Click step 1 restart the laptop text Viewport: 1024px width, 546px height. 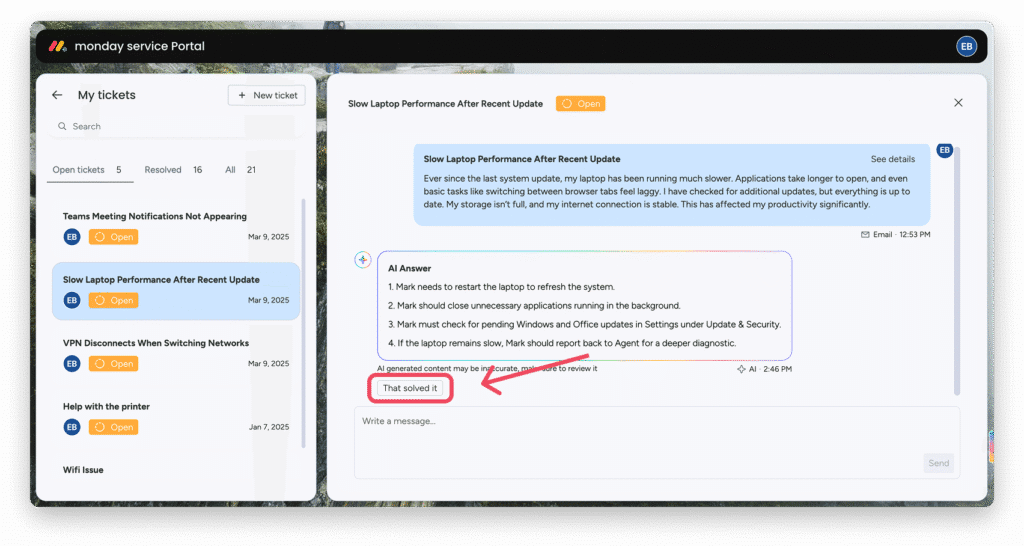[x=501, y=287]
